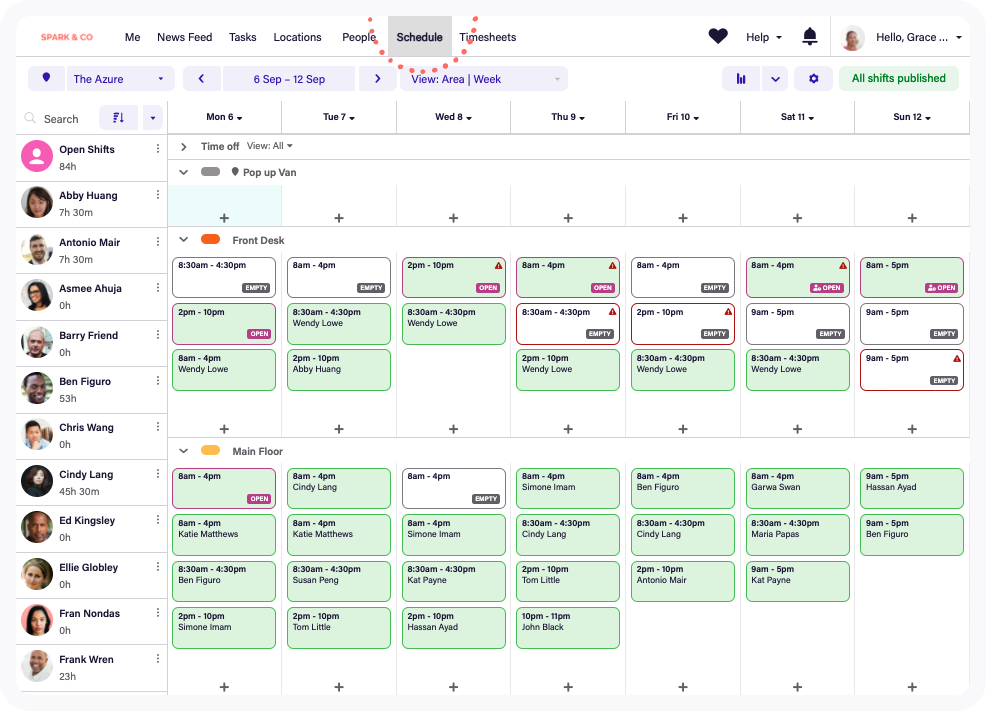Add shift to Main Floor on Sunday

[x=912, y=687]
